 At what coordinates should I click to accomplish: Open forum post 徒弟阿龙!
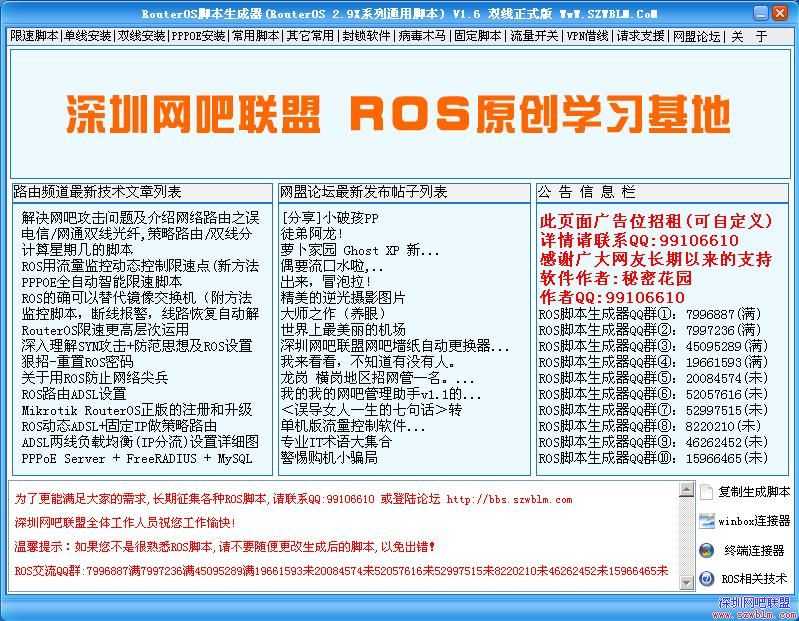[x=312, y=234]
